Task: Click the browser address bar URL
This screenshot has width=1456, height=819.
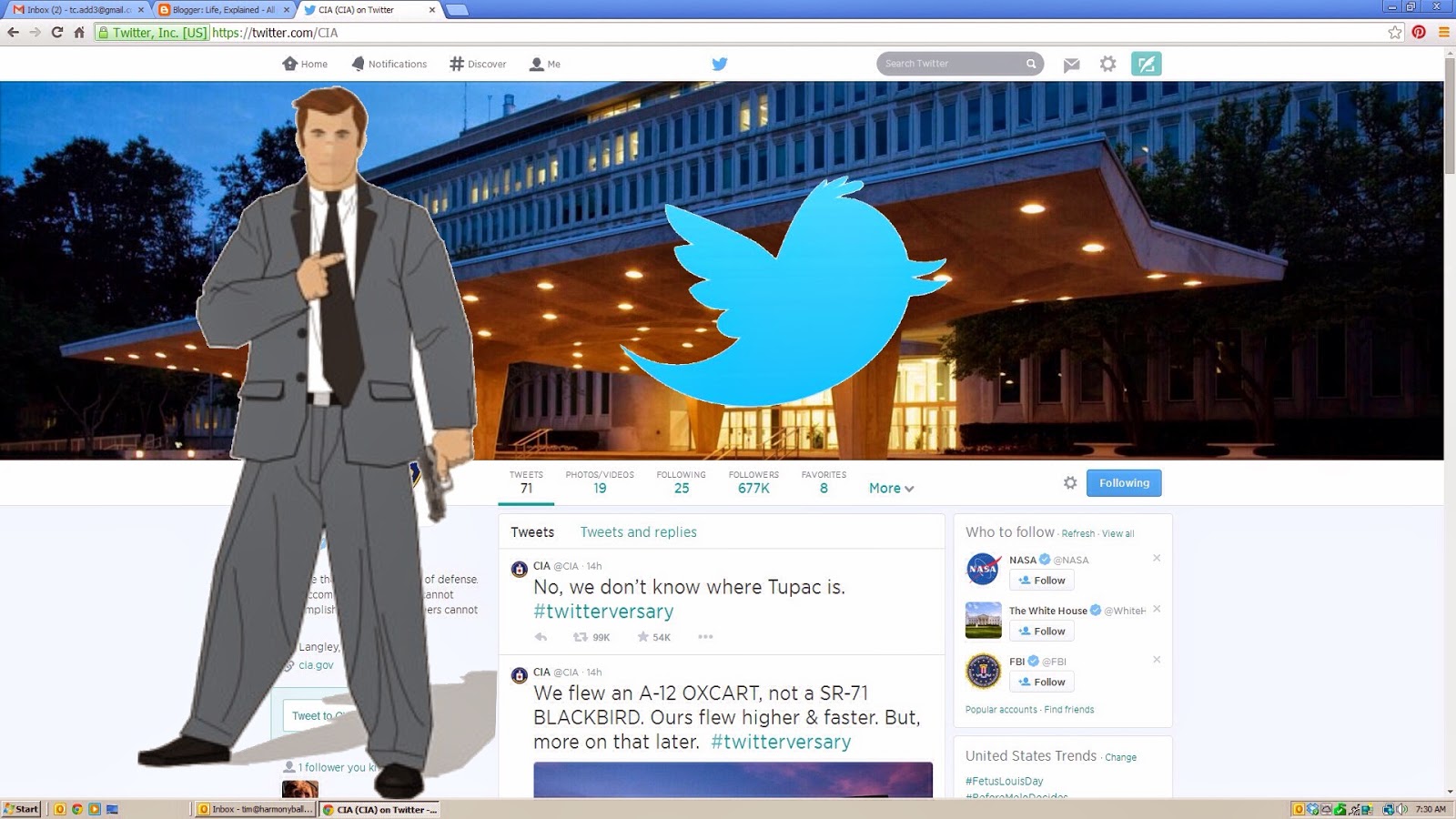Action: coord(275,33)
